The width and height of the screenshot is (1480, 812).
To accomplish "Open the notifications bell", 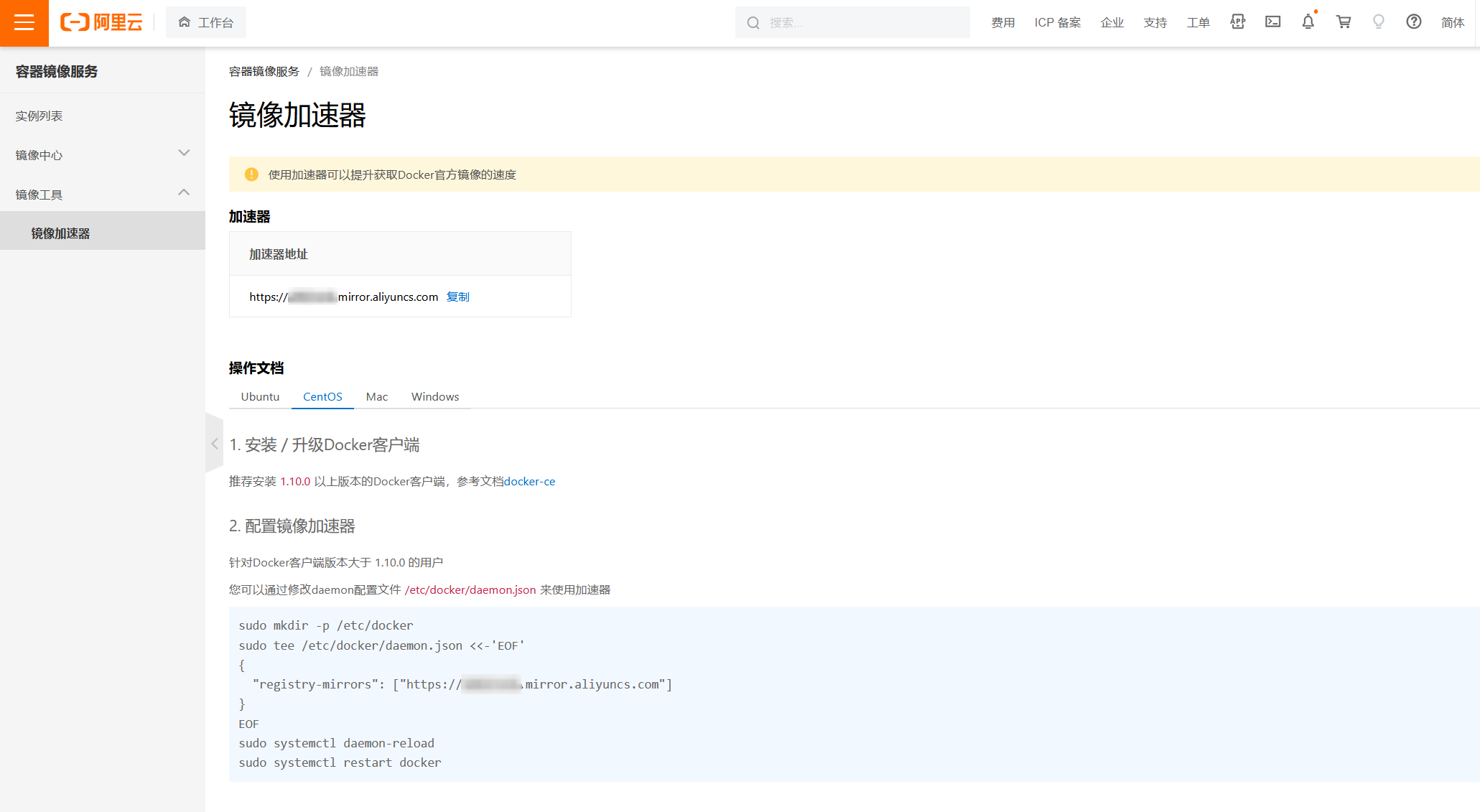I will [x=1308, y=22].
